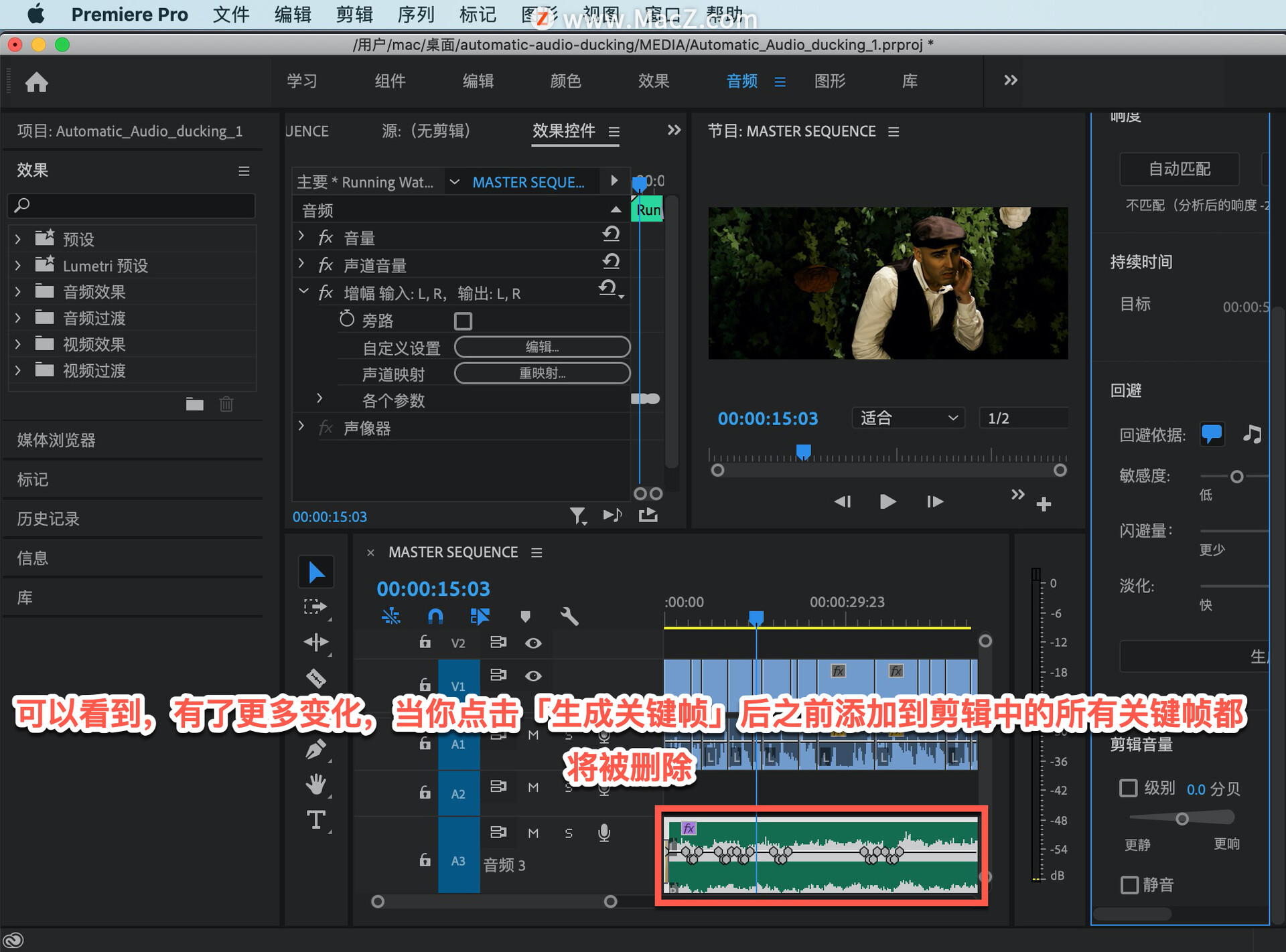Click the trash icon in Effects panel
Viewport: 1286px width, 952px height.
[x=226, y=404]
